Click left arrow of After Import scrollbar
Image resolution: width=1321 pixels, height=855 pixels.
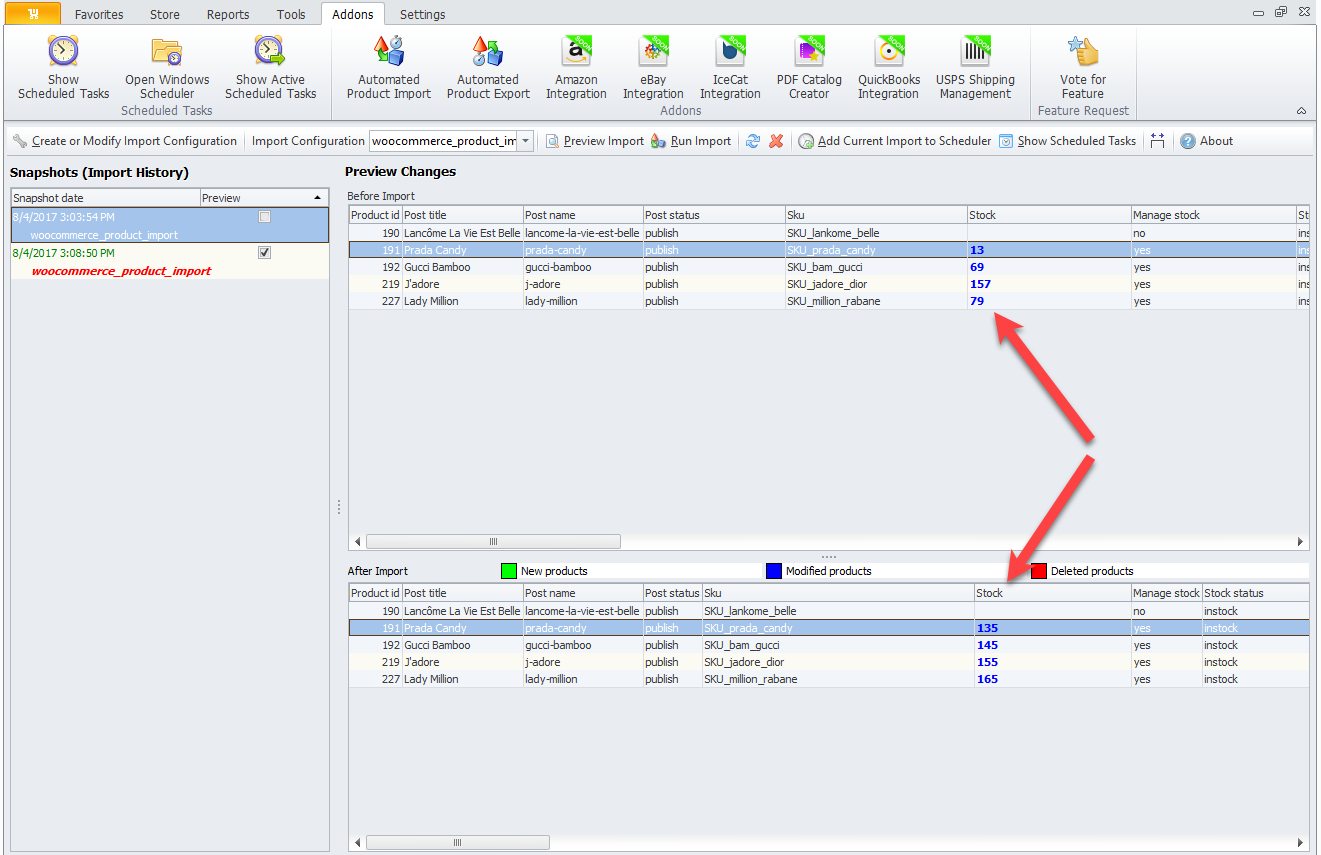(x=356, y=842)
